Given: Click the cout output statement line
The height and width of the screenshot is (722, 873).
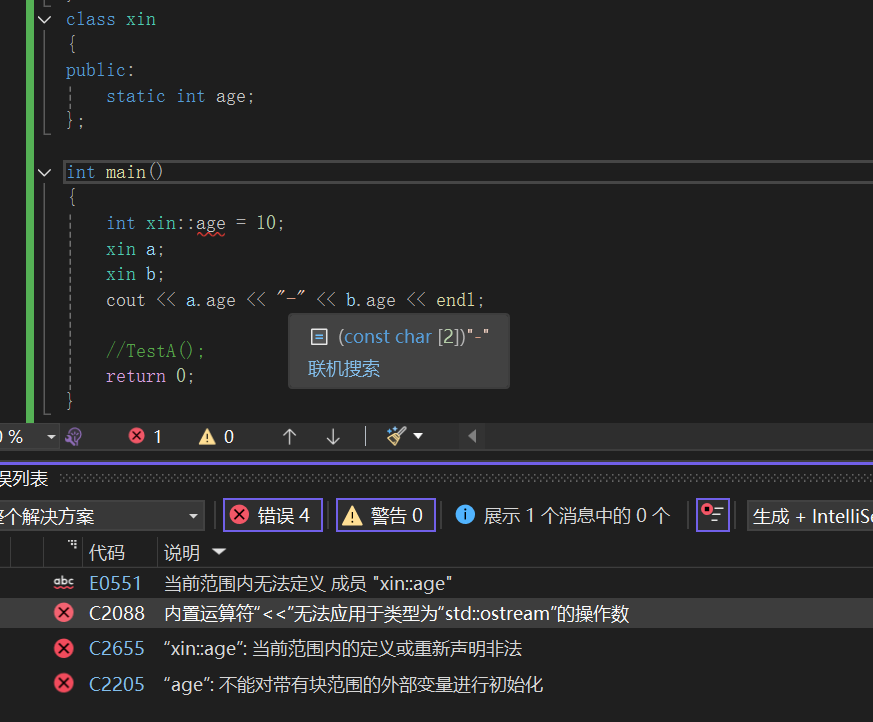Looking at the screenshot, I should [295, 300].
